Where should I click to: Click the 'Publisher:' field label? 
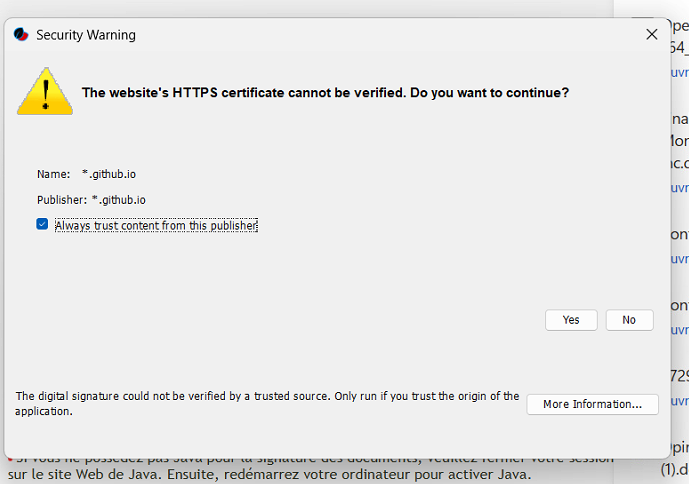point(62,200)
